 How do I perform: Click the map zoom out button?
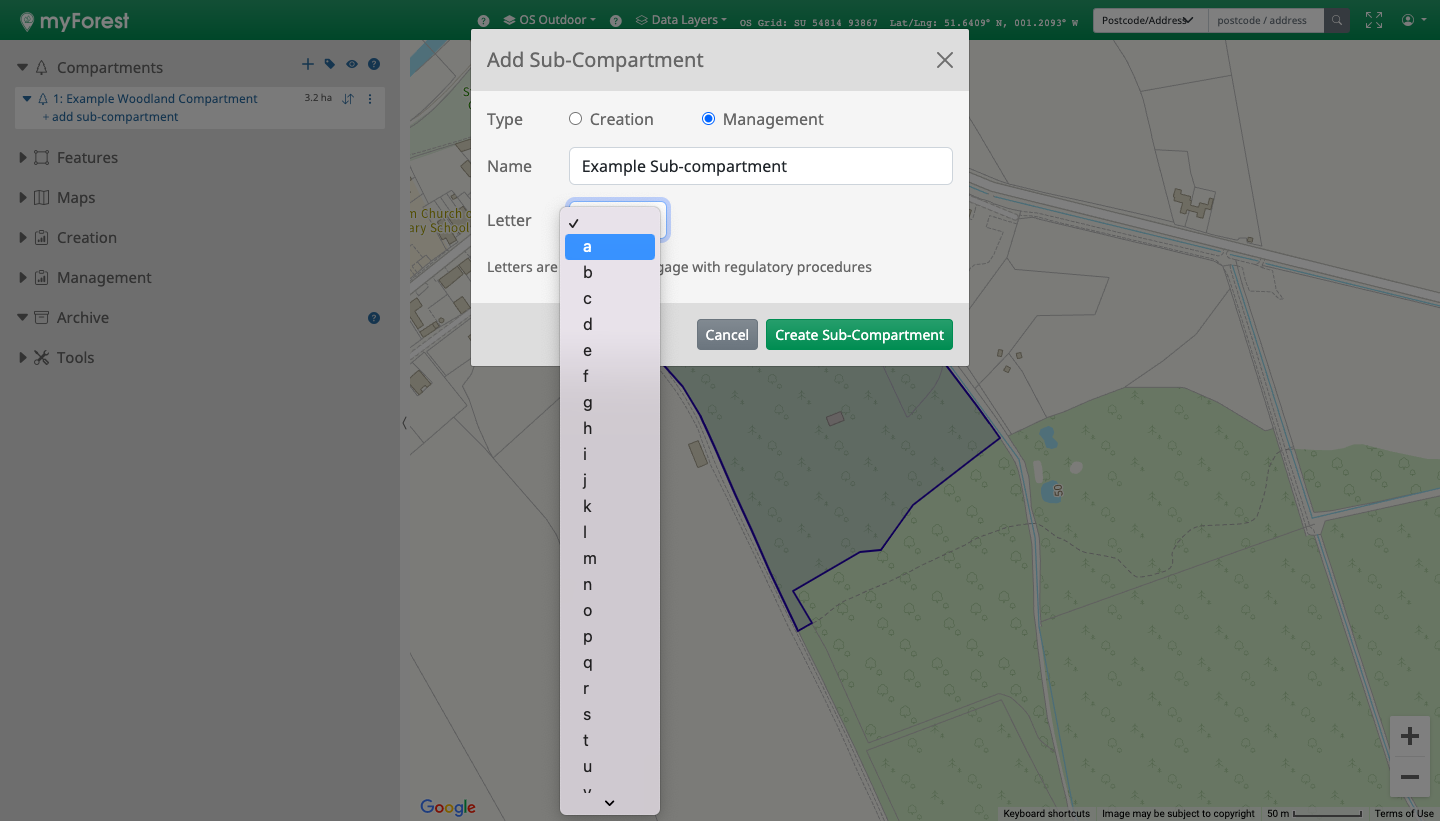coord(1410,777)
